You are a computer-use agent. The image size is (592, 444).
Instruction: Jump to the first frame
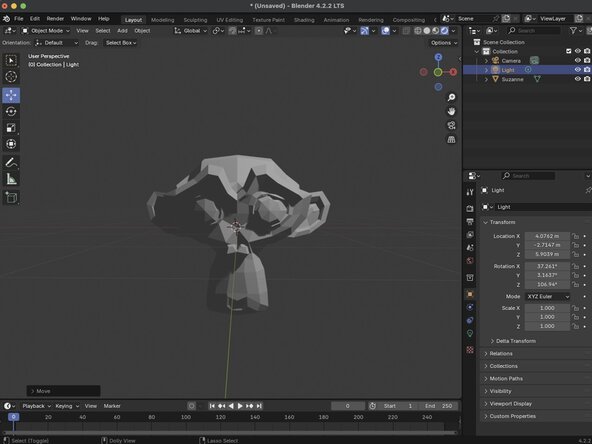(x=212, y=406)
